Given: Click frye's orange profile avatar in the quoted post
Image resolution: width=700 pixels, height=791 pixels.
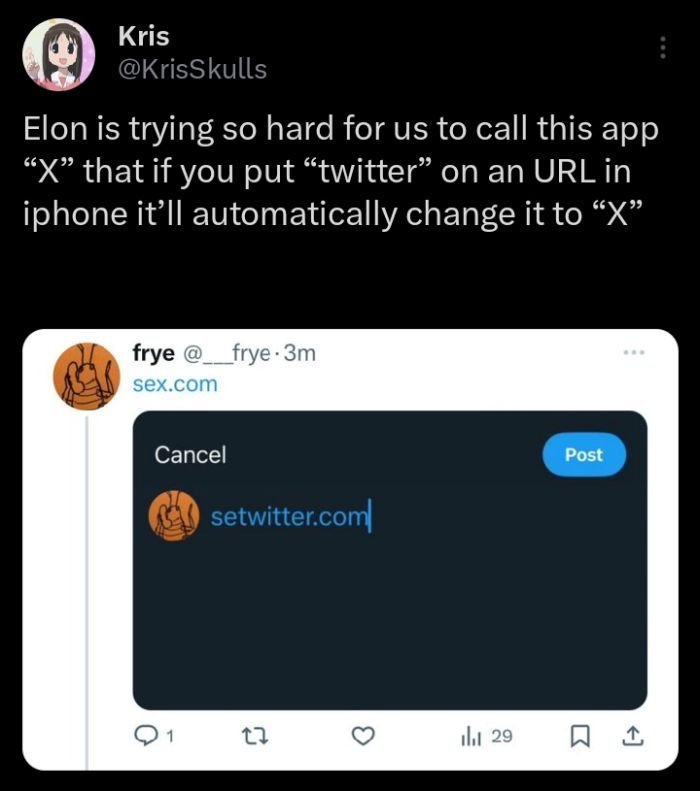Looking at the screenshot, I should 85,375.
